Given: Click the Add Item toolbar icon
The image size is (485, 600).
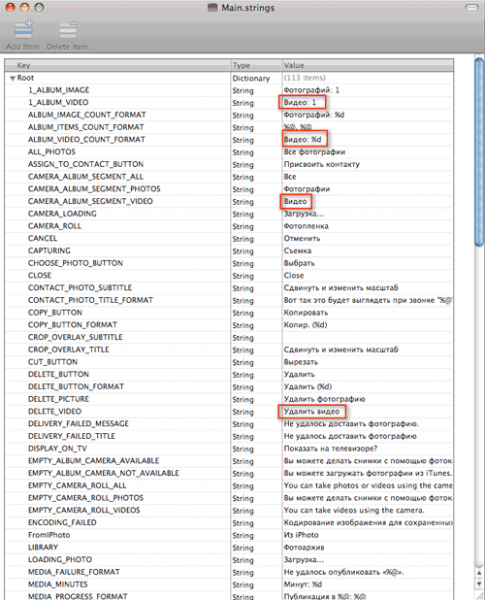Looking at the screenshot, I should point(23,30).
